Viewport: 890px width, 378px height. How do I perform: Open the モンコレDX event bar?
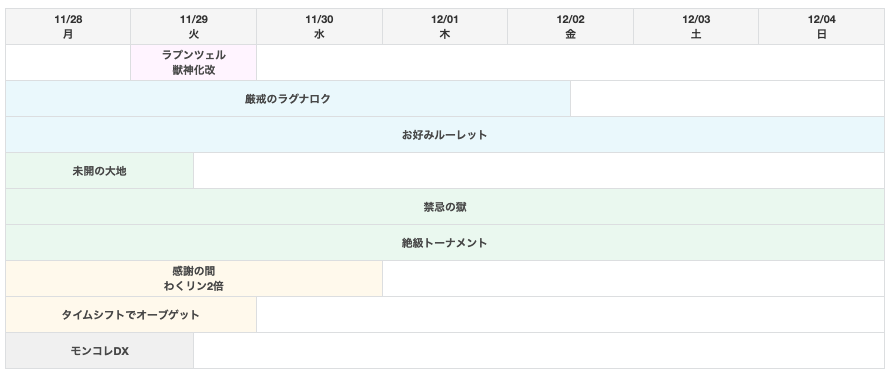click(x=99, y=351)
